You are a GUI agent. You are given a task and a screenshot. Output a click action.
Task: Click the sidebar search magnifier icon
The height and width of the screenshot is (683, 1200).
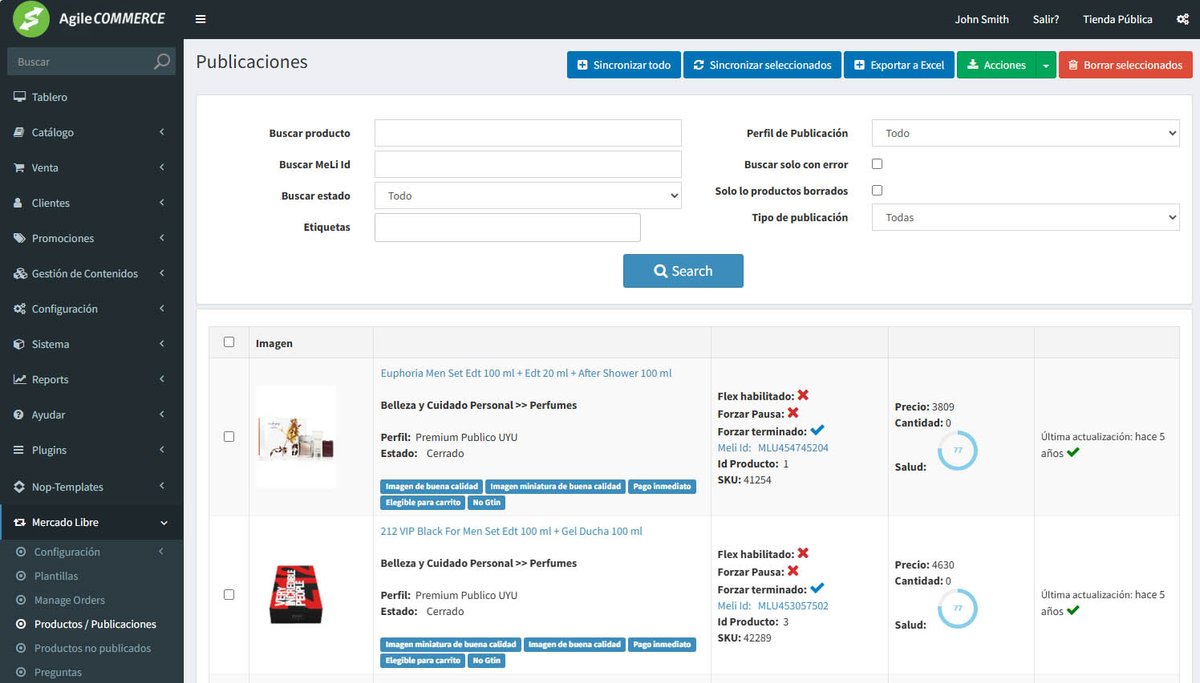click(160, 60)
